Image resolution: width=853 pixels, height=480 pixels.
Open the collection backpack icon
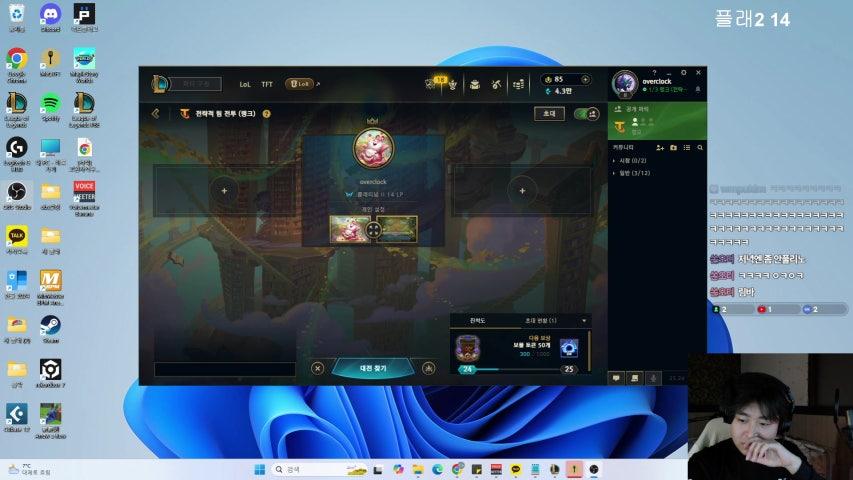pos(475,84)
